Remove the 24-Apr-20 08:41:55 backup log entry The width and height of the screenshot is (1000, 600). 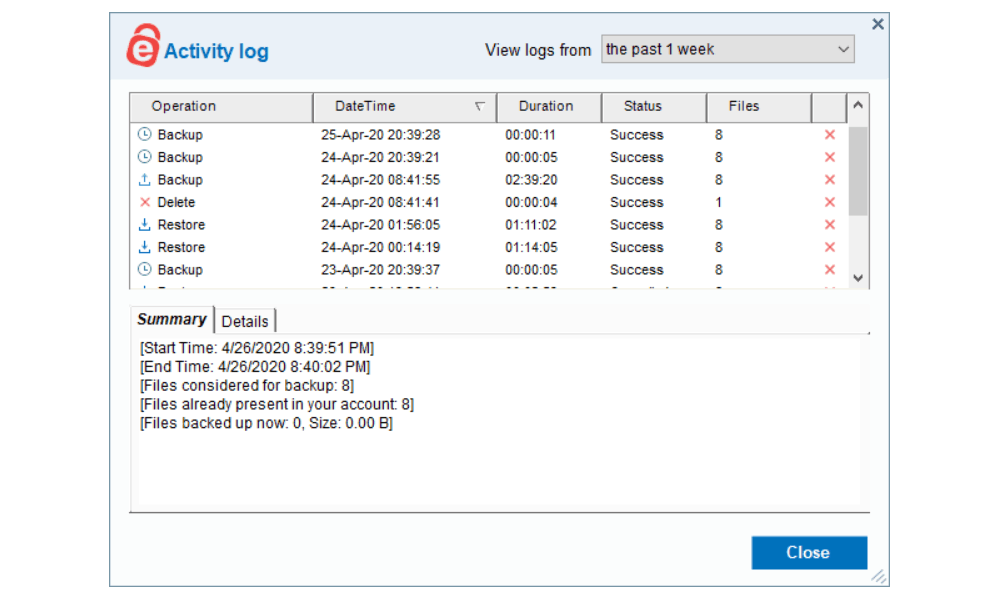tap(830, 180)
